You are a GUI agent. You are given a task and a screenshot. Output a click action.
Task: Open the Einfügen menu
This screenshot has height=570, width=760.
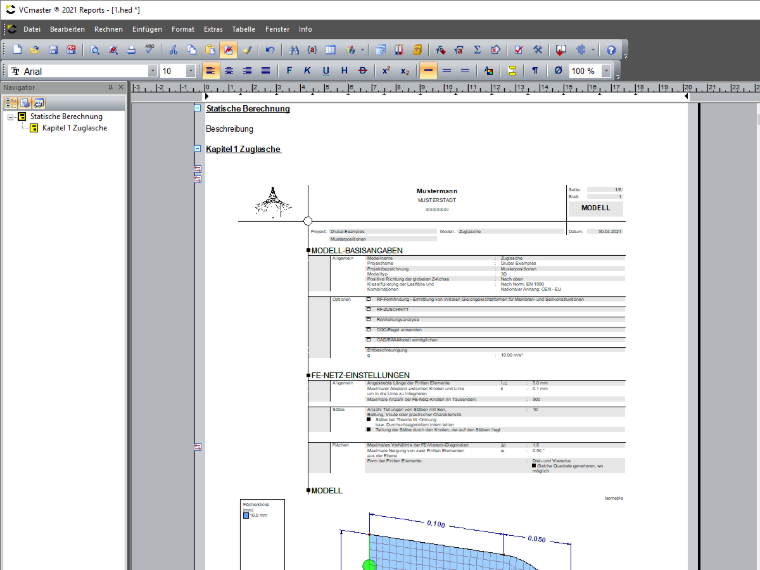(x=147, y=29)
